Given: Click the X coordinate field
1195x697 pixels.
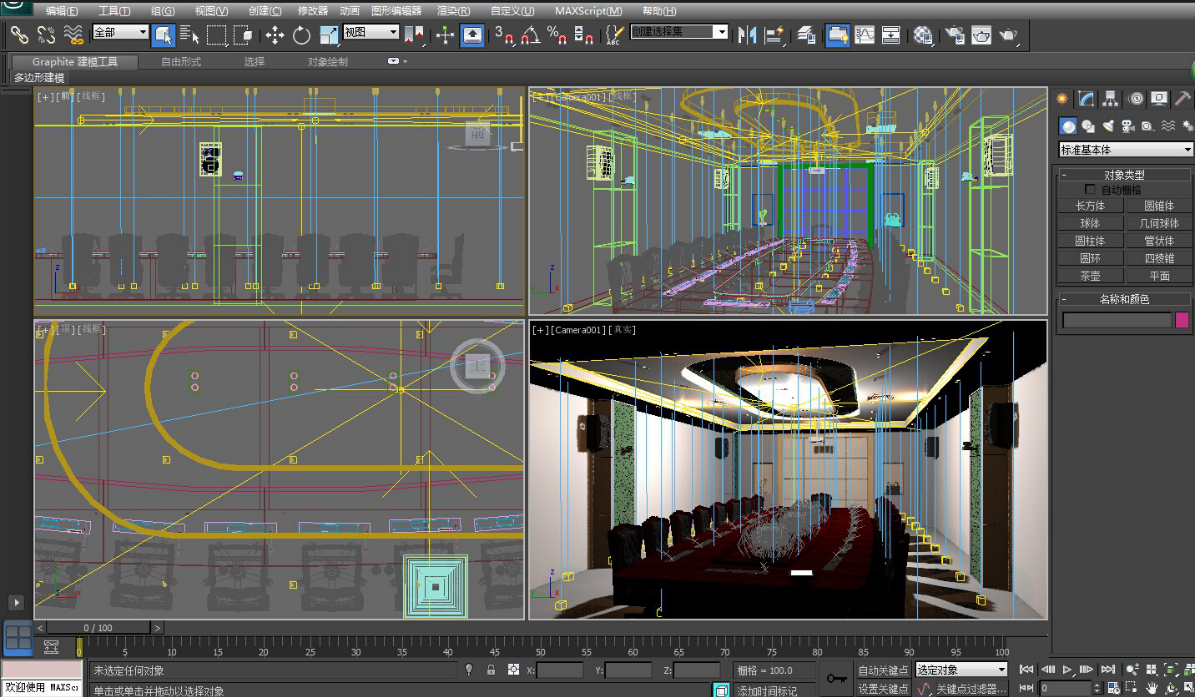Looking at the screenshot, I should pos(559,670).
